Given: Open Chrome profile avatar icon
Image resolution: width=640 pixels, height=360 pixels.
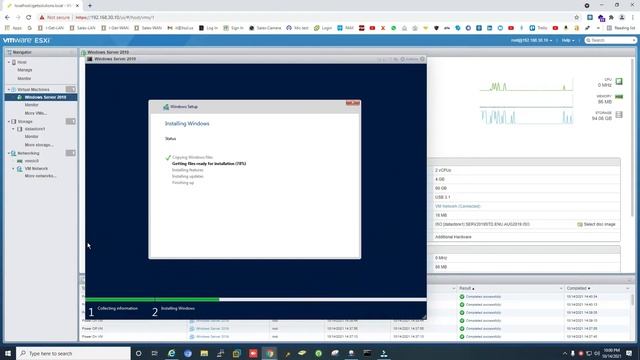Looking at the screenshot, I should [x=622, y=18].
